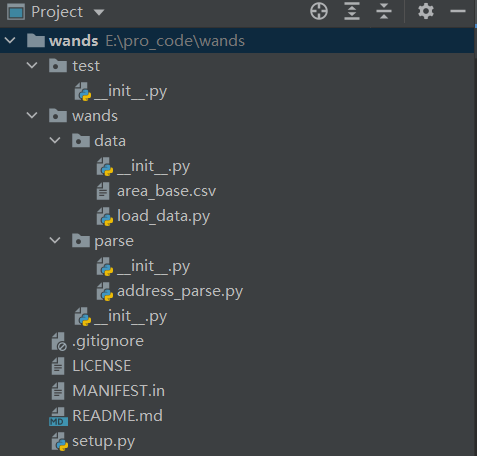Click the Expand All toolbar icon
This screenshot has width=477, height=456.
click(x=352, y=11)
